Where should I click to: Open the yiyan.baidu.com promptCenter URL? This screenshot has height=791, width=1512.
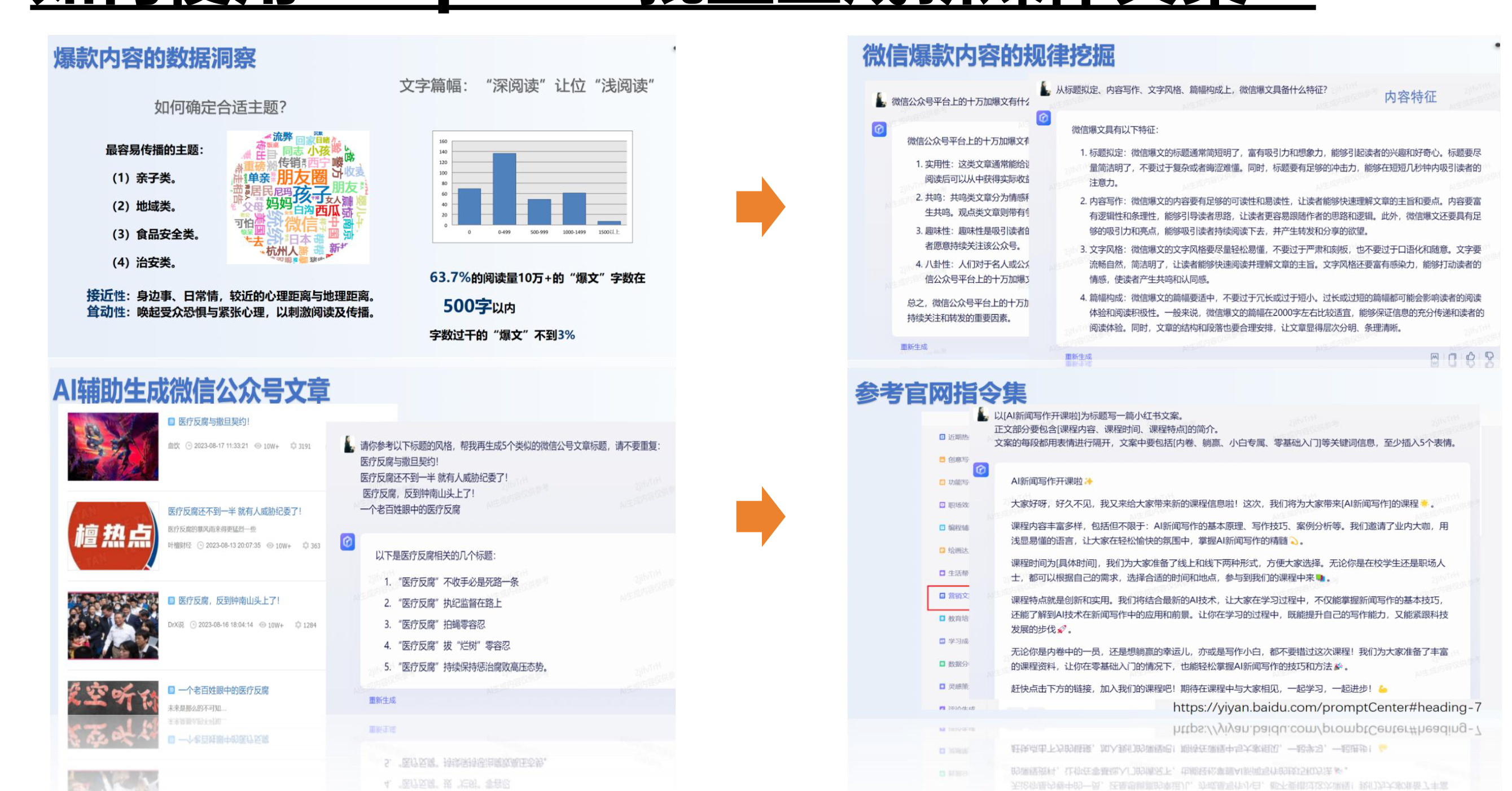pyautogui.click(x=1326, y=707)
